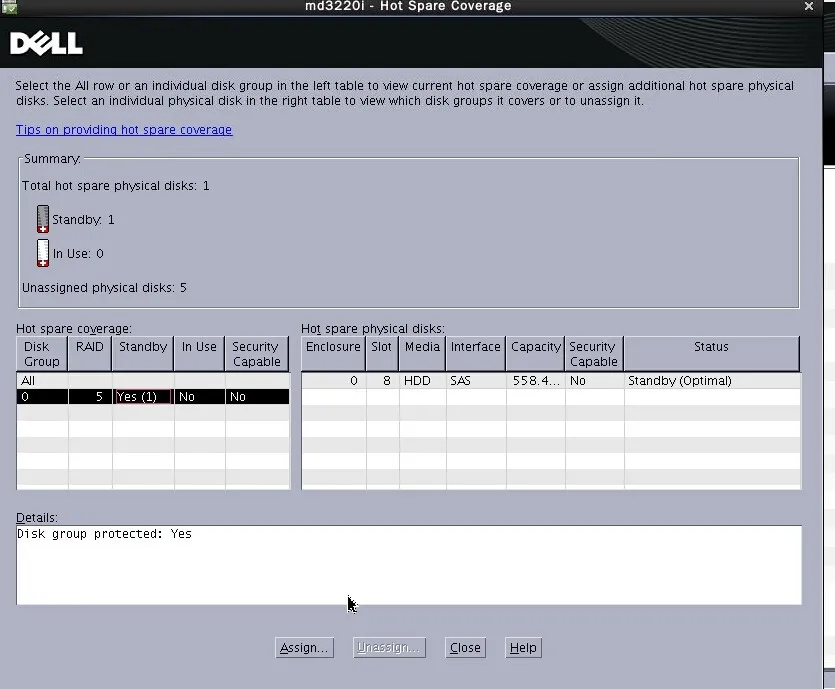835x689 pixels.
Task: Open Tips on providing hot spare coverage link
Action: pos(124,129)
